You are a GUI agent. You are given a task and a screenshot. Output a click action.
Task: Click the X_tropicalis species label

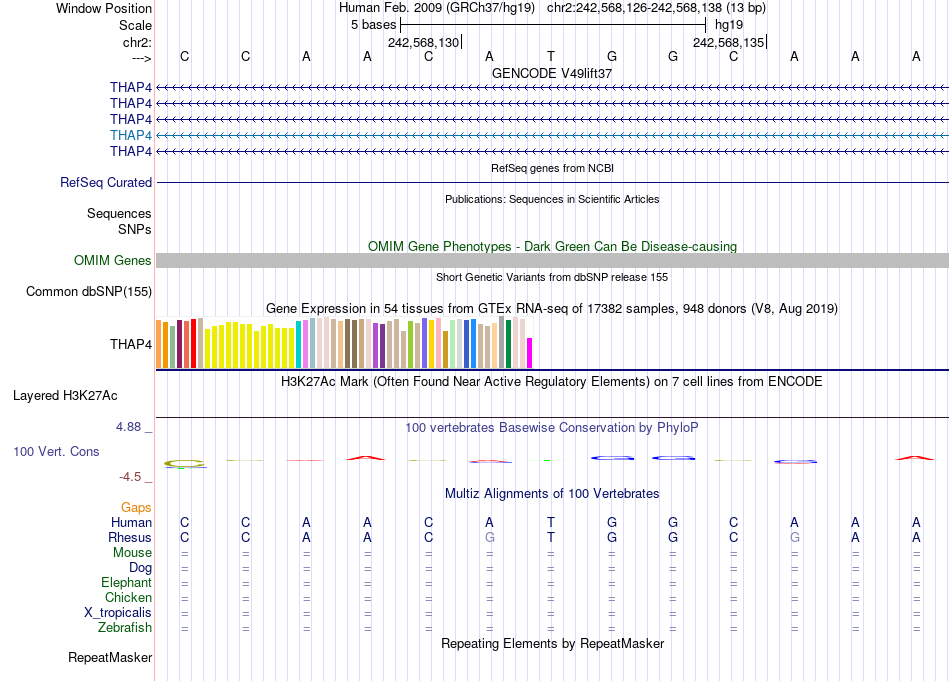118,613
